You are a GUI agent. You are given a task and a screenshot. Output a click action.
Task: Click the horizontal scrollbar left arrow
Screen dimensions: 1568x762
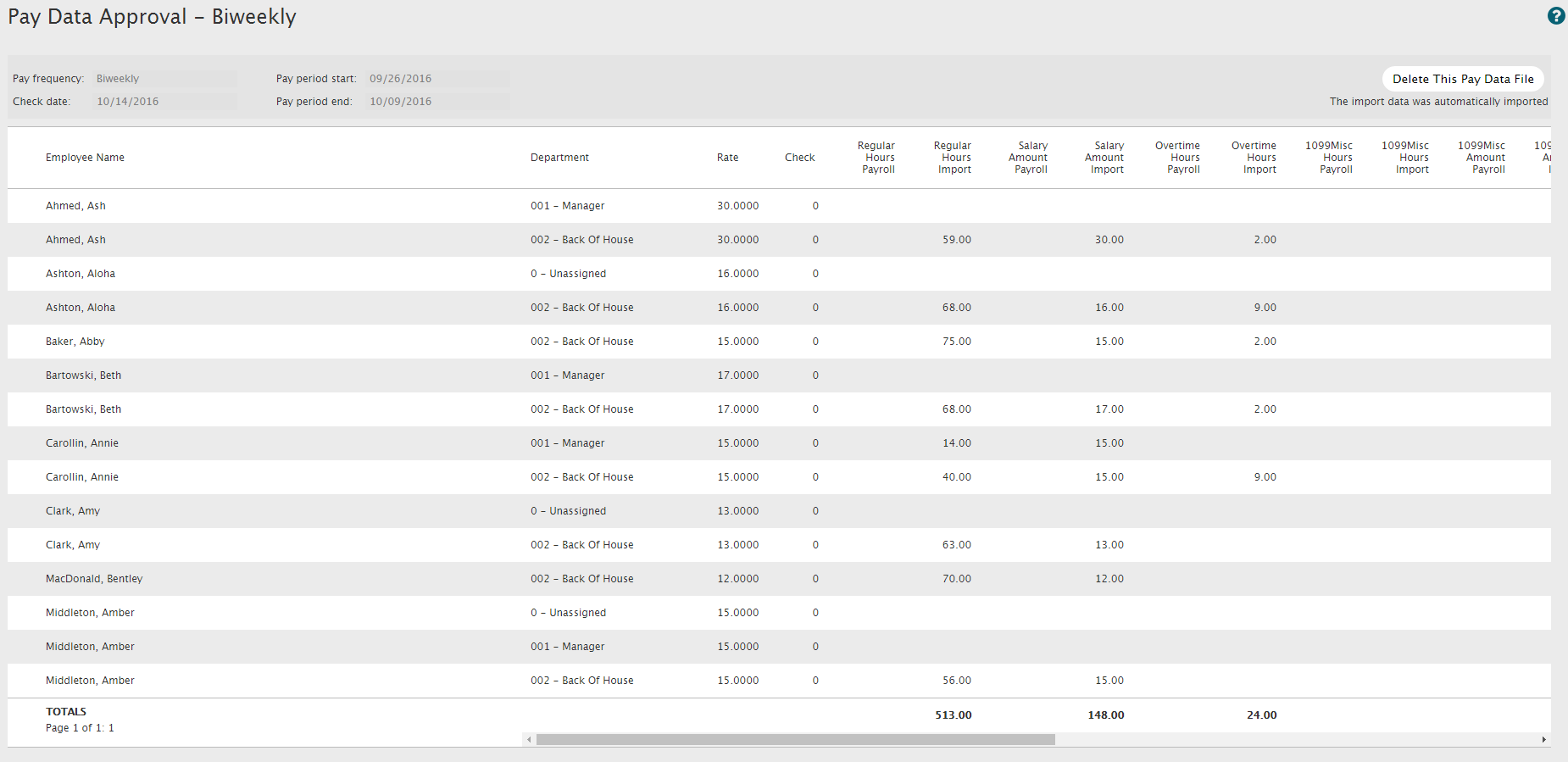(x=529, y=740)
